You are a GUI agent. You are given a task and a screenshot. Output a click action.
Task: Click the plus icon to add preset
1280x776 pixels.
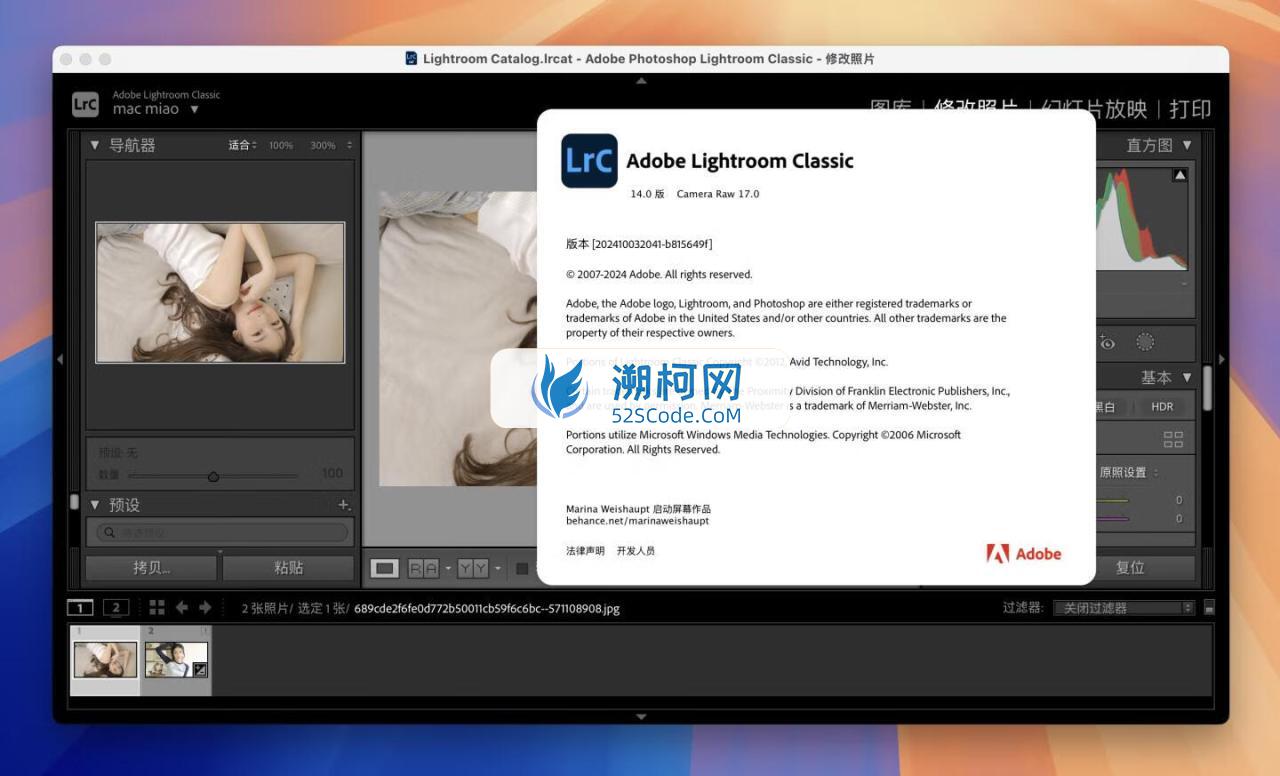(x=344, y=505)
